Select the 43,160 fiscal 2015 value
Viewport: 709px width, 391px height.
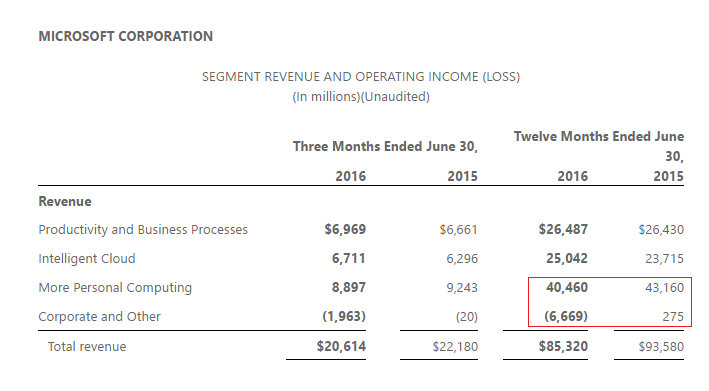click(664, 287)
